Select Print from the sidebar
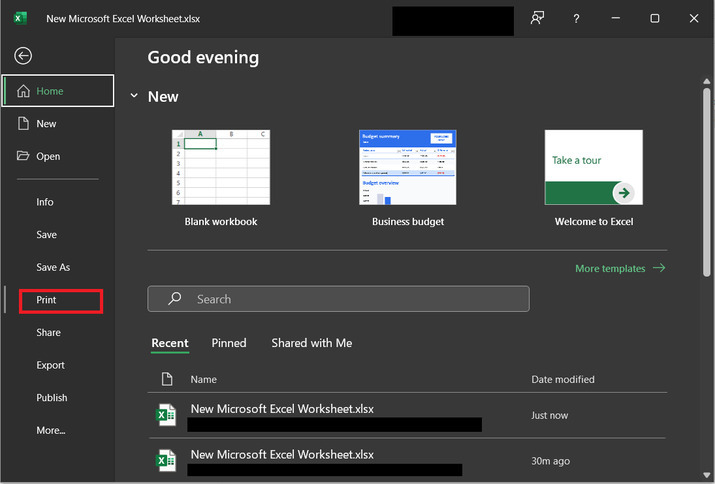The height and width of the screenshot is (484, 715). (x=47, y=300)
